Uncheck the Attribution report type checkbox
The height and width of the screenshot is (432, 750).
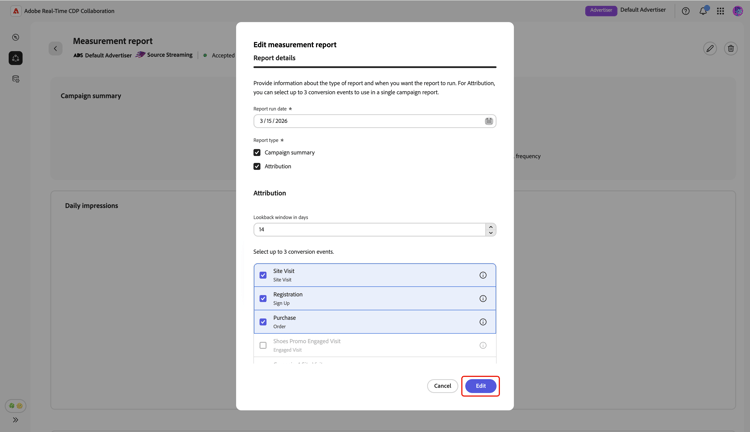[x=257, y=167]
